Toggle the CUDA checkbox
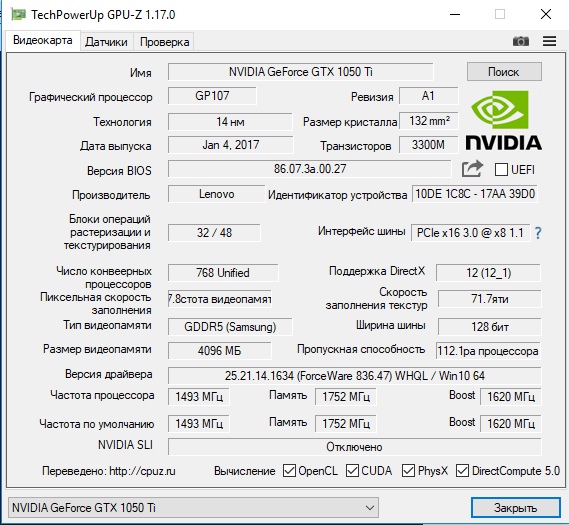 [x=352, y=471]
